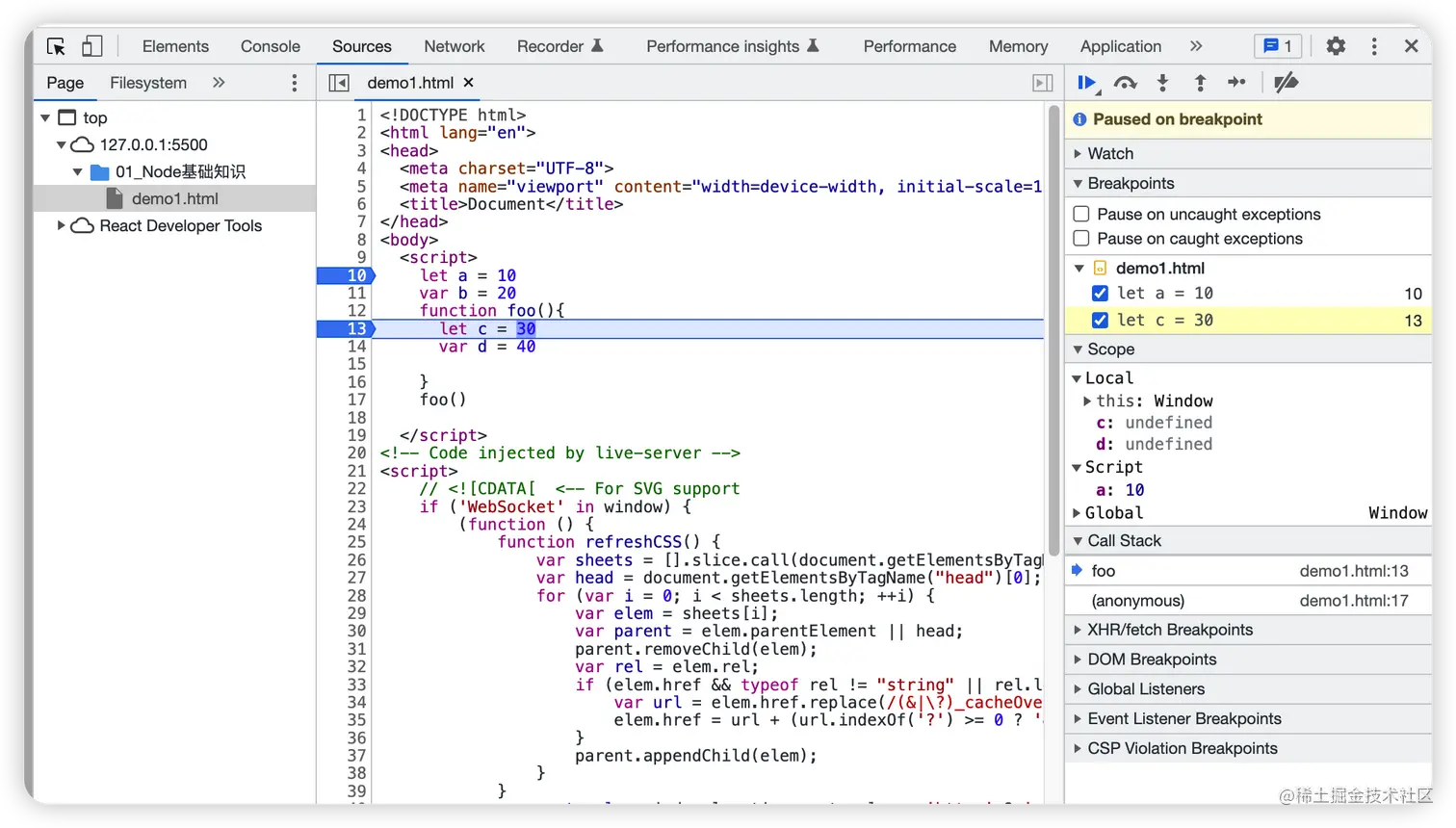The image size is (1456, 828).
Task: Open the console messages badge showing 1
Action: pos(1278,46)
